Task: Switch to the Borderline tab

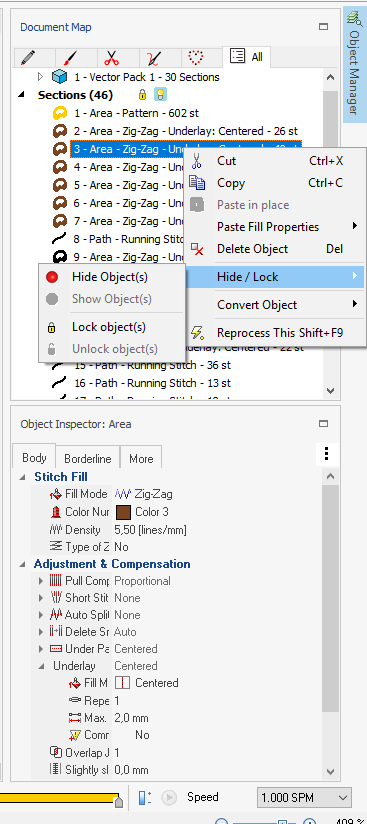Action: click(88, 459)
